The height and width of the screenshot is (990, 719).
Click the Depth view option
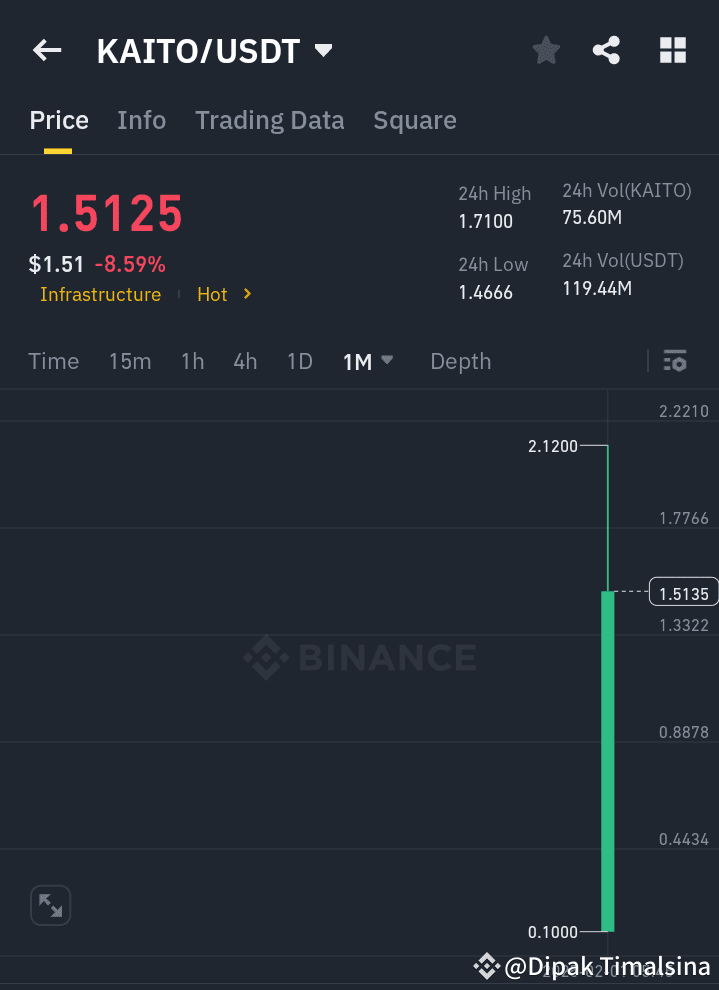(460, 361)
